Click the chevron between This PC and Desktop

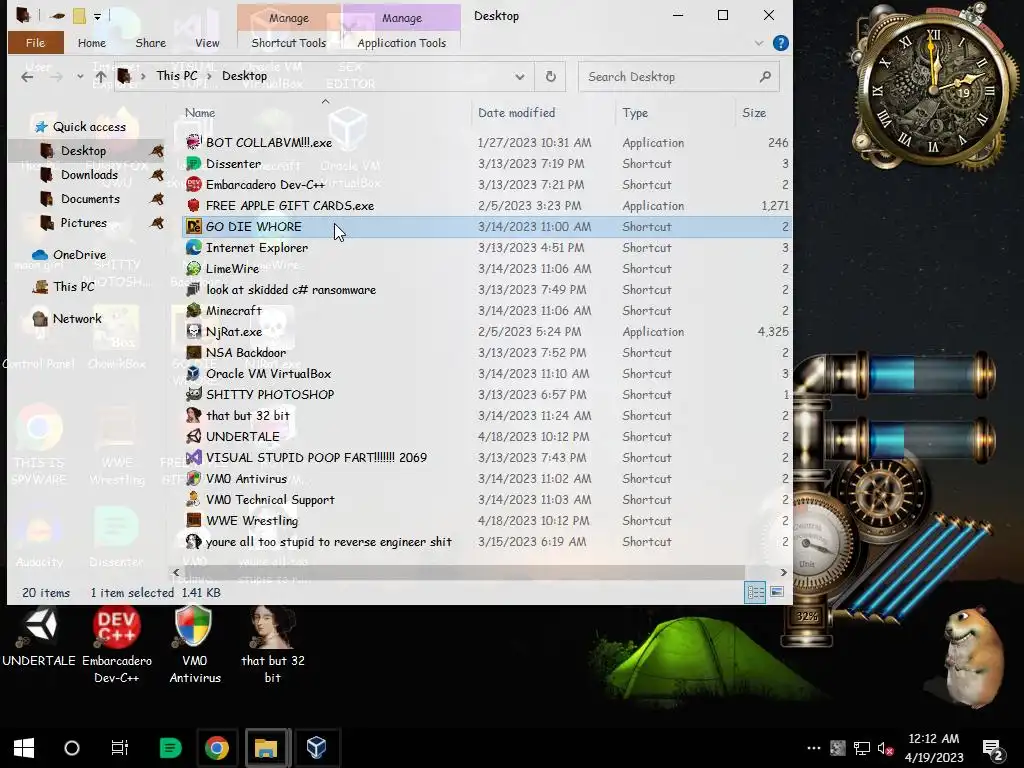tap(210, 76)
